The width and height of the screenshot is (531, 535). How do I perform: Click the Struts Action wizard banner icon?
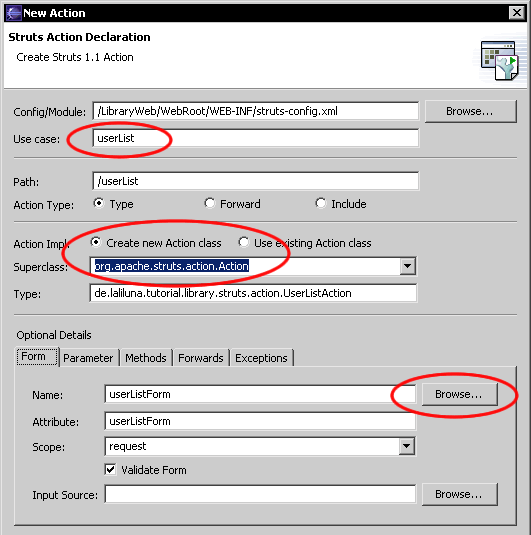(x=499, y=60)
